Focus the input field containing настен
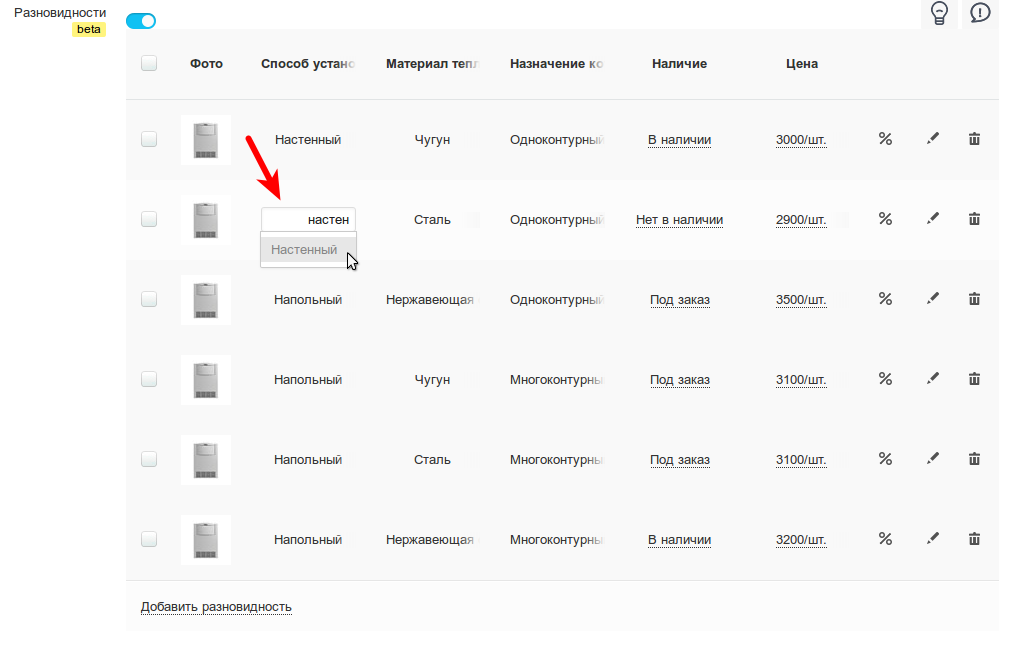Screen dimensions: 1012x648 pyautogui.click(x=308, y=219)
